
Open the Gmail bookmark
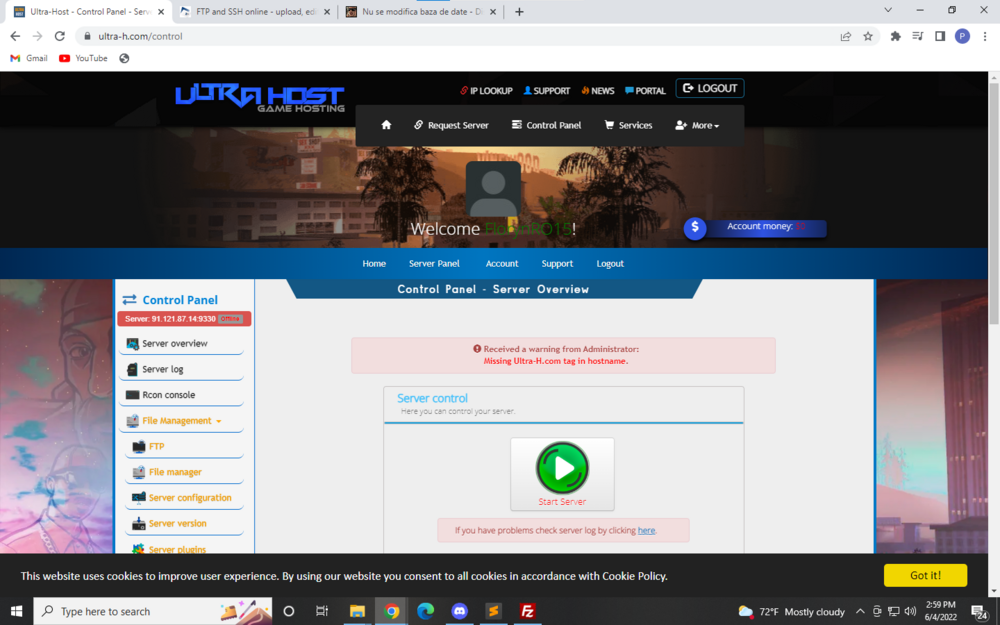pos(29,58)
